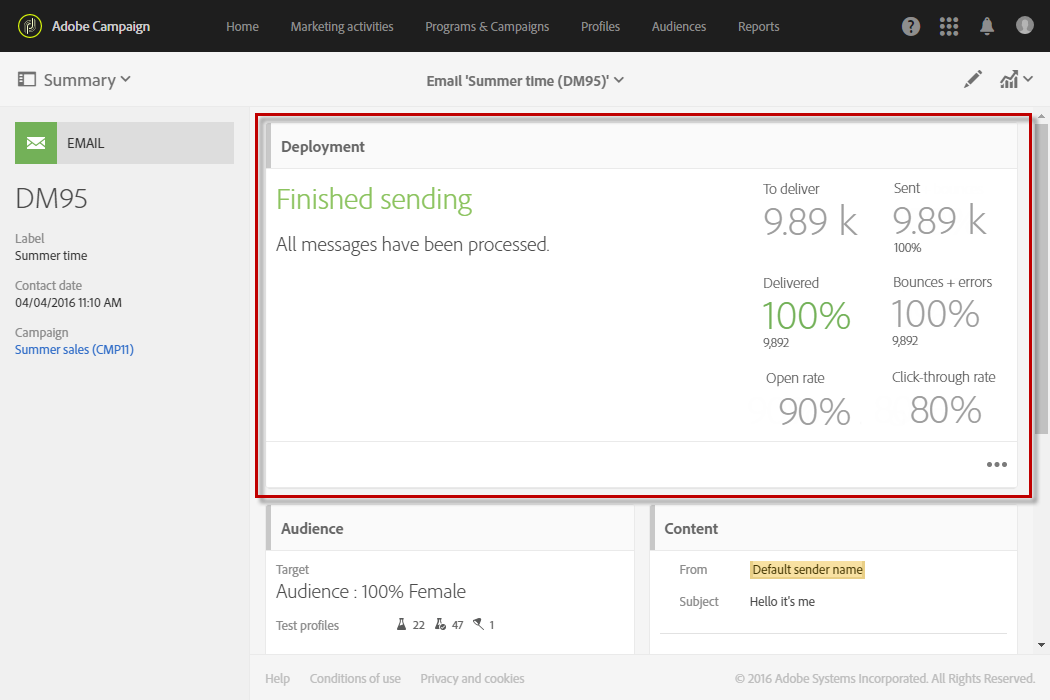Image resolution: width=1050 pixels, height=700 pixels.
Task: Click the pencil edit properties icon
Action: coord(973,79)
